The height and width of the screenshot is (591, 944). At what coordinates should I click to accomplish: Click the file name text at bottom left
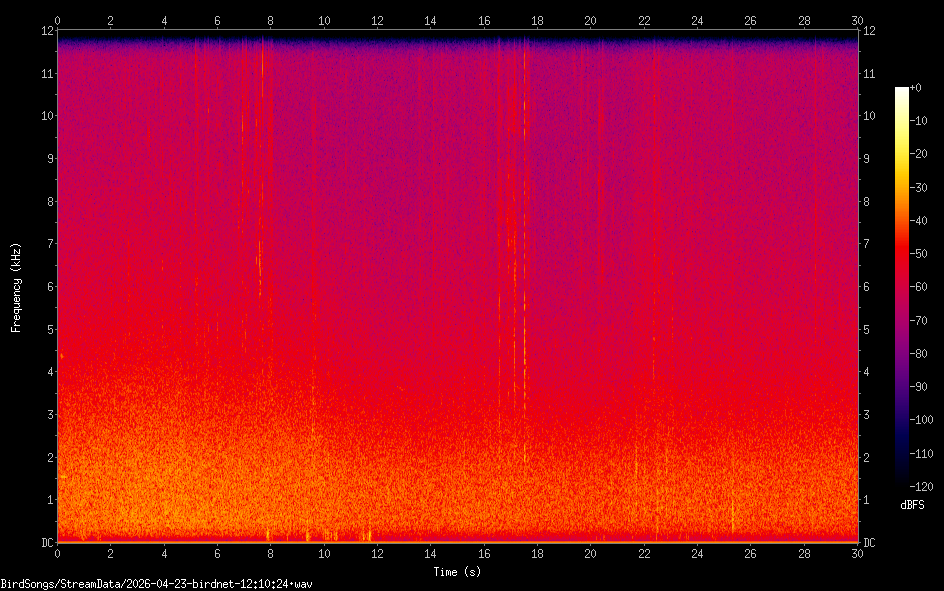pyautogui.click(x=156, y=583)
